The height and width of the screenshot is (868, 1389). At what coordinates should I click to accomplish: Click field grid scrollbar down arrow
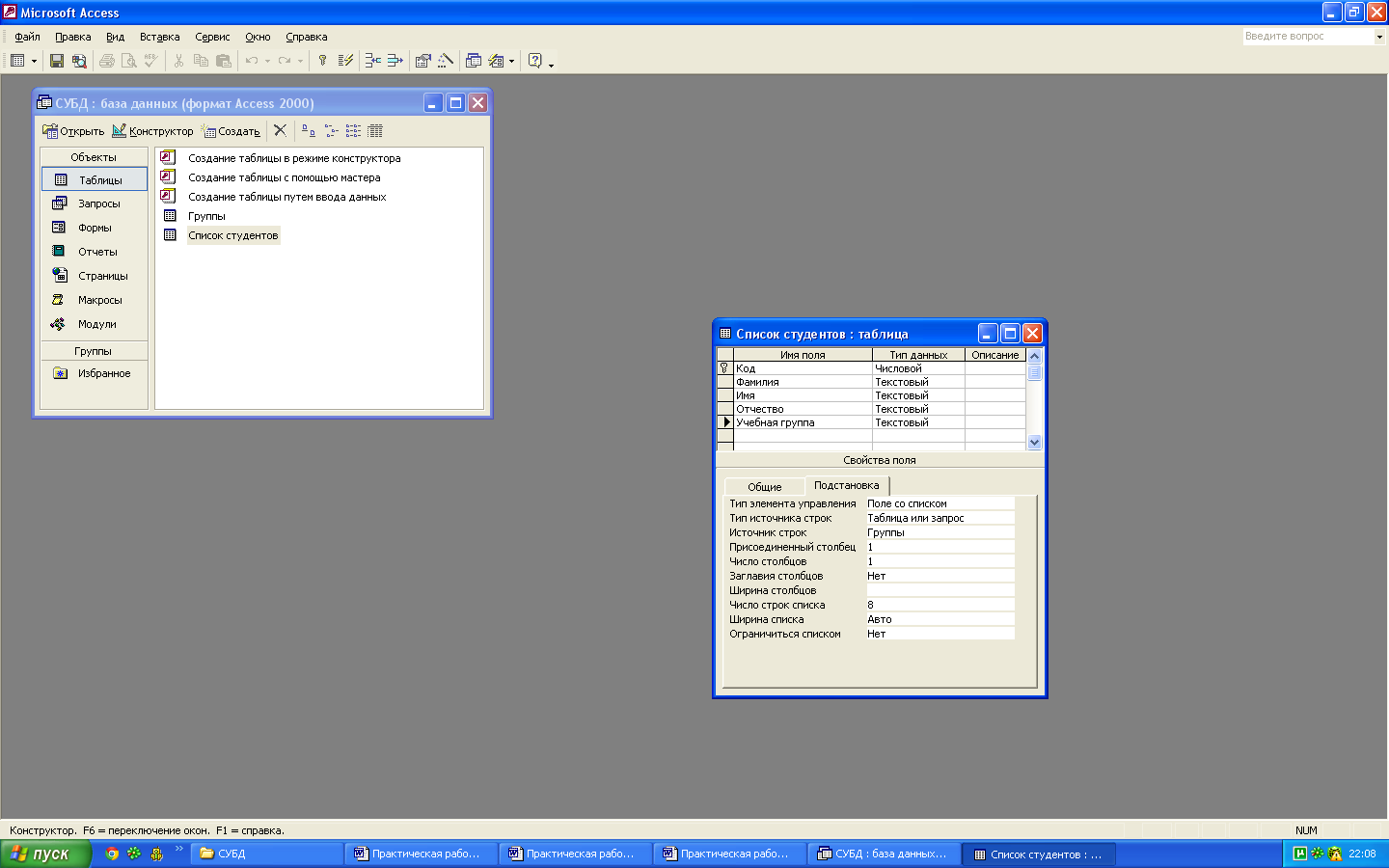1034,443
